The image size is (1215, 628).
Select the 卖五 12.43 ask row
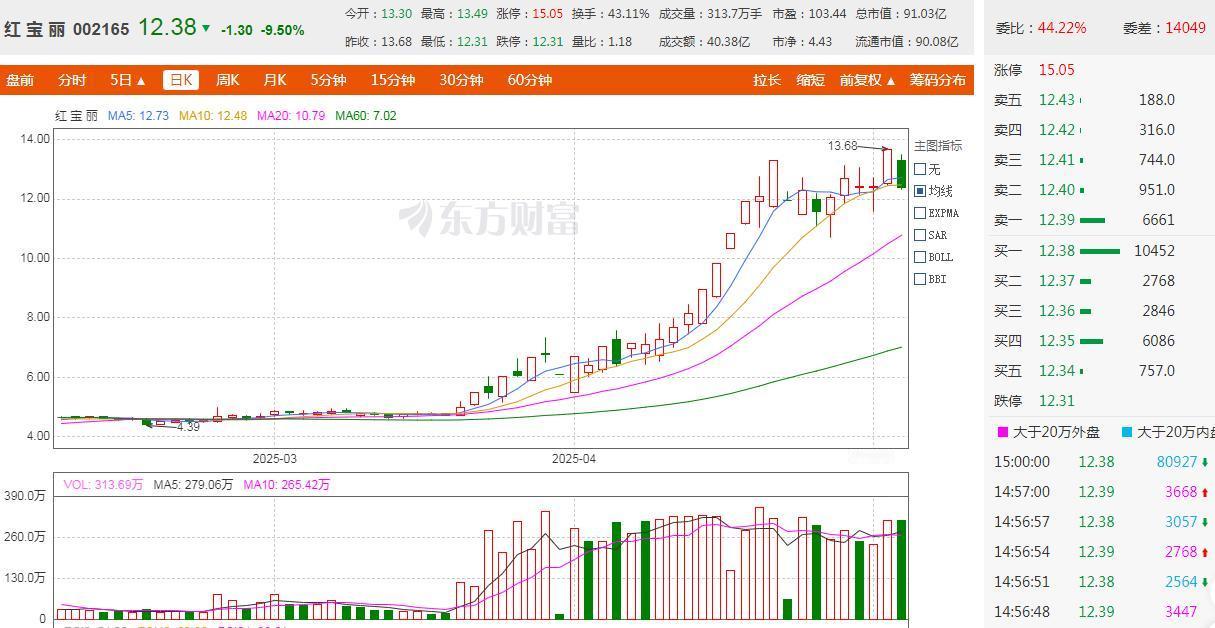point(1098,100)
